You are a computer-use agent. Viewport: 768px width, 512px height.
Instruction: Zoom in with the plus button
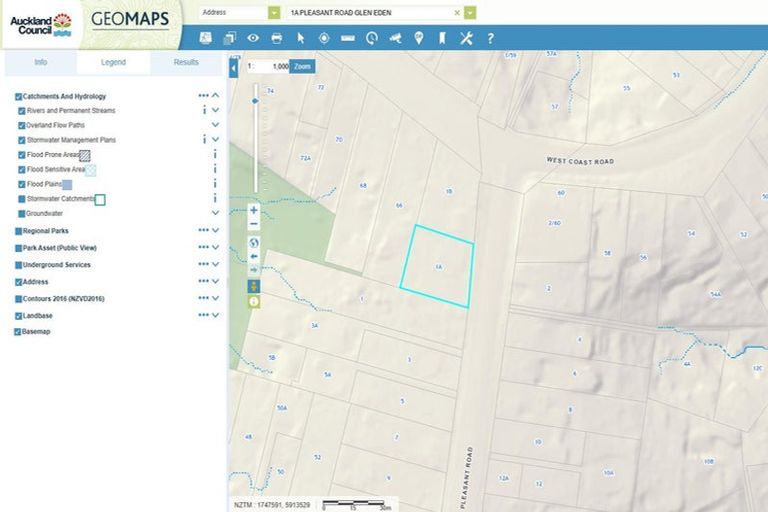(x=254, y=211)
